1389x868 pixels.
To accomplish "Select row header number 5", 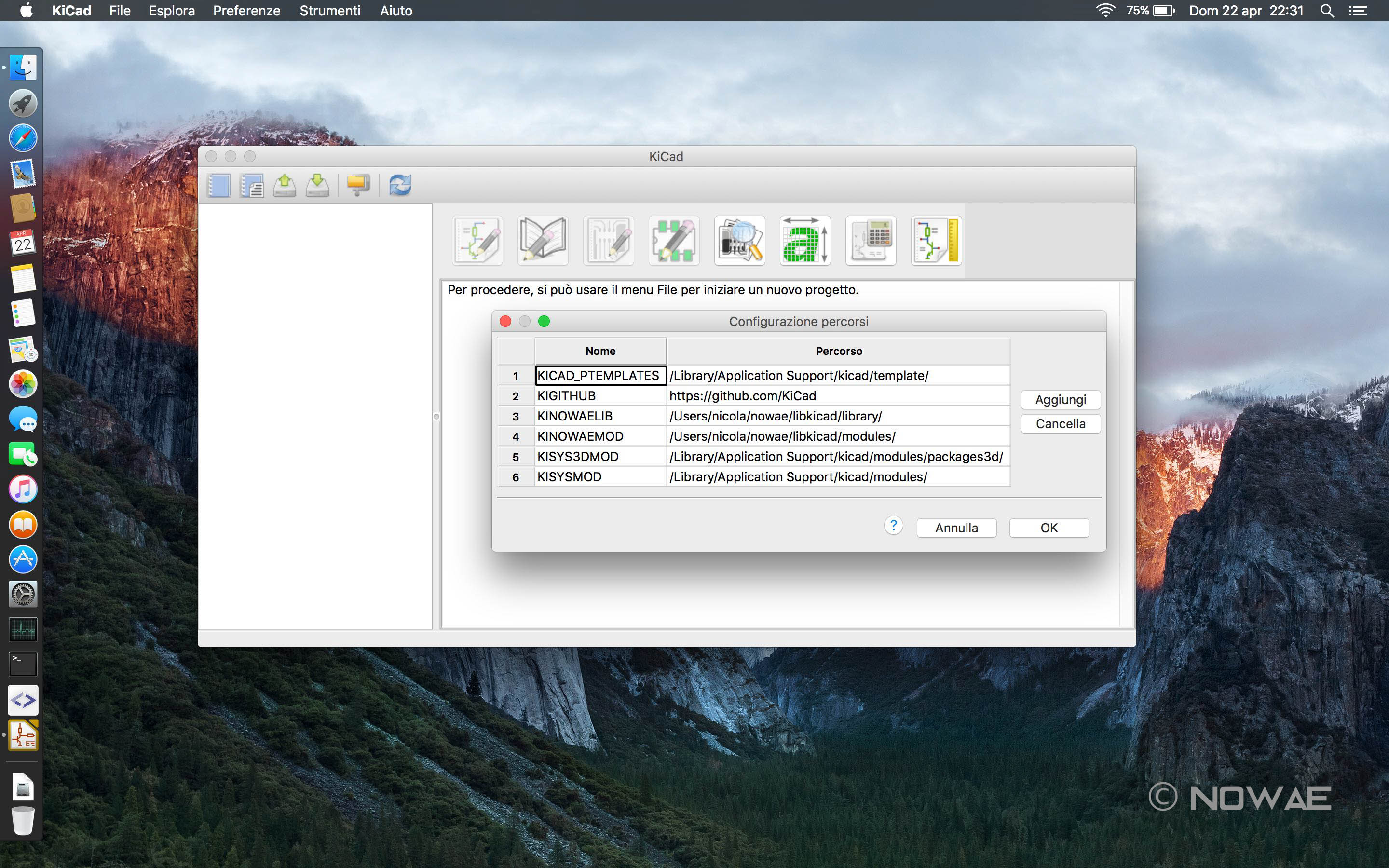I will [516, 457].
